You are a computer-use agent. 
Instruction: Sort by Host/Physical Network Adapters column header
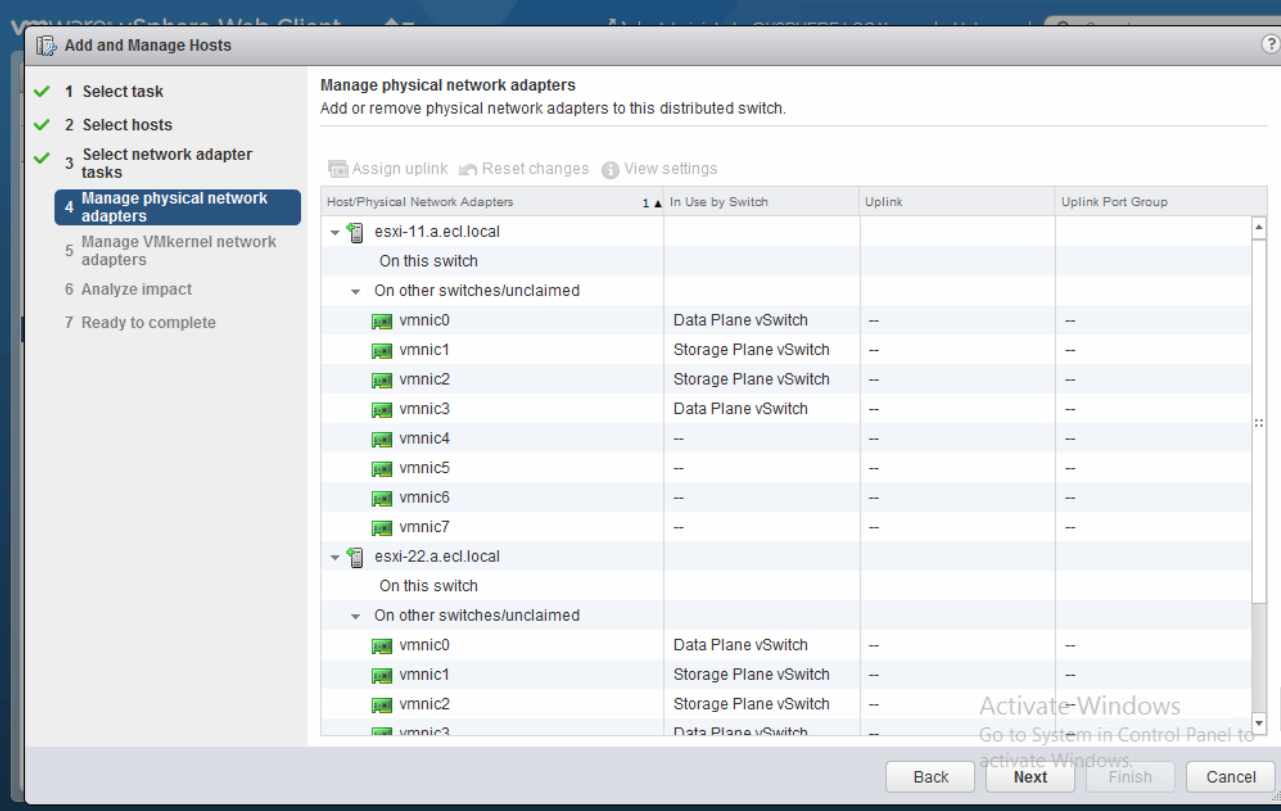pos(420,202)
